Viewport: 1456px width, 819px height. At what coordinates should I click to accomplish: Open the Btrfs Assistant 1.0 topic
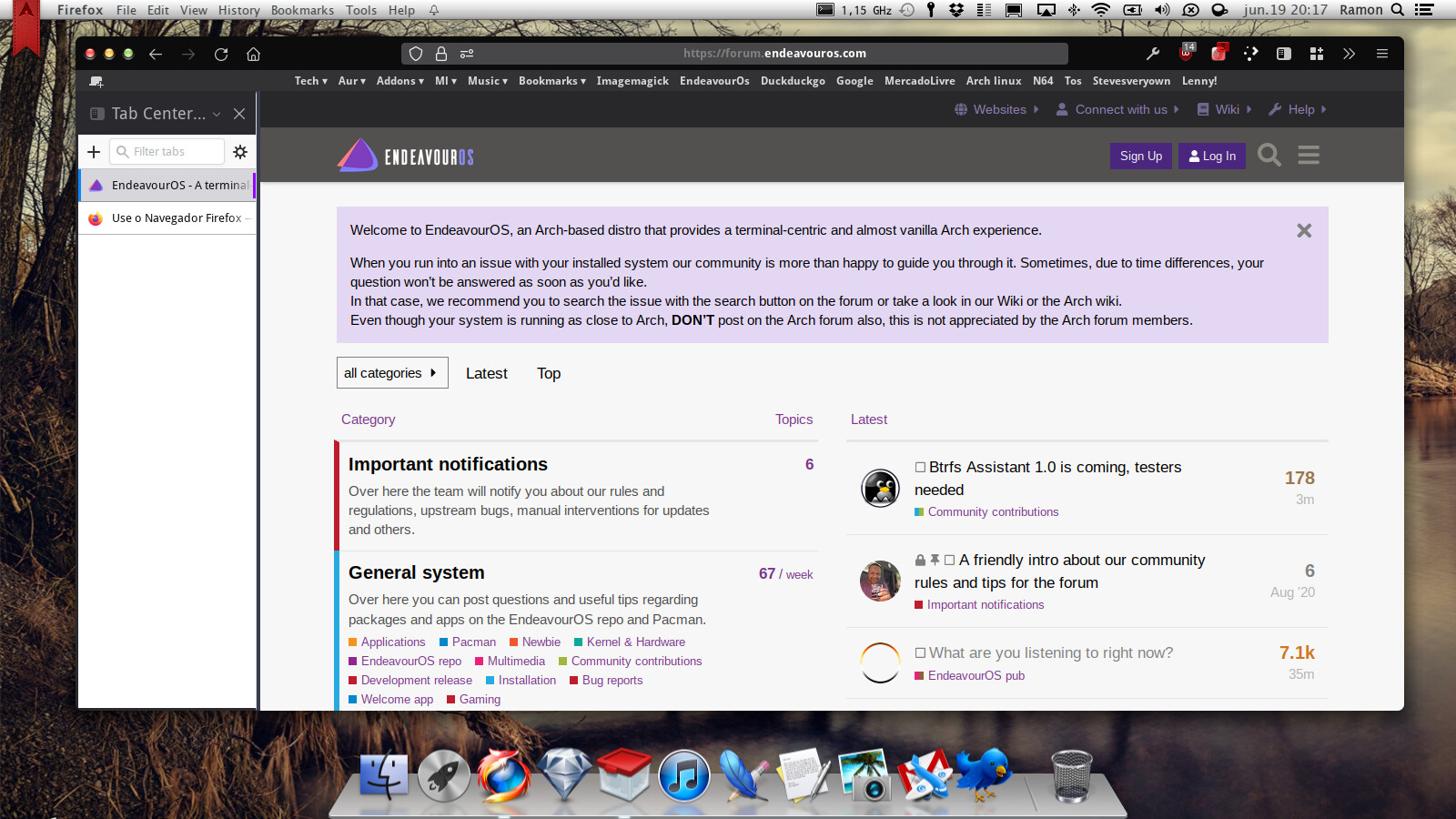point(1048,479)
